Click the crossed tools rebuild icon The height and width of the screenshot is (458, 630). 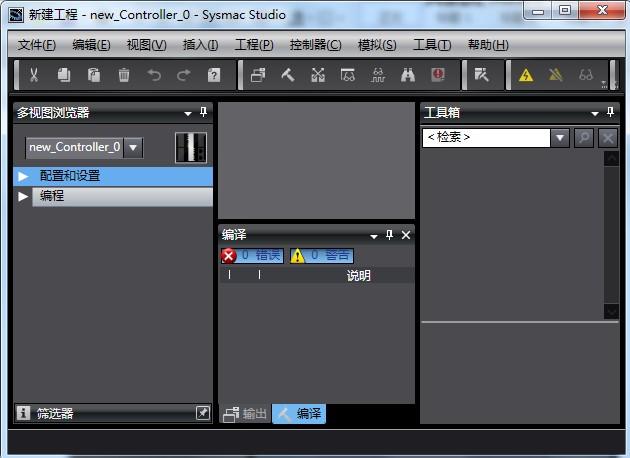click(318, 75)
